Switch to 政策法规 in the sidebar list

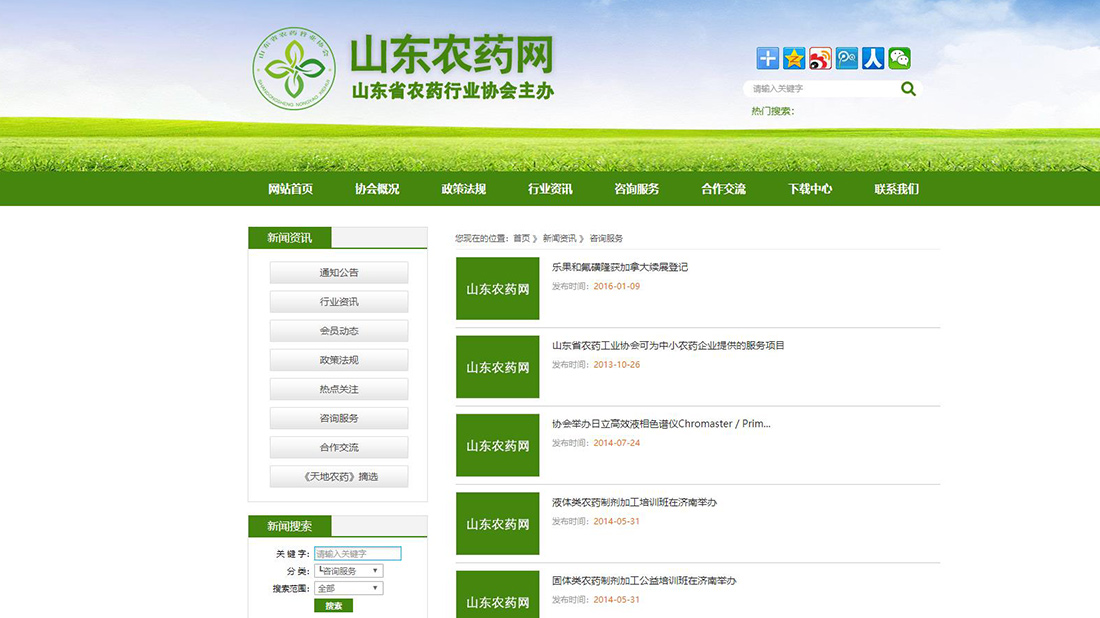coord(338,359)
